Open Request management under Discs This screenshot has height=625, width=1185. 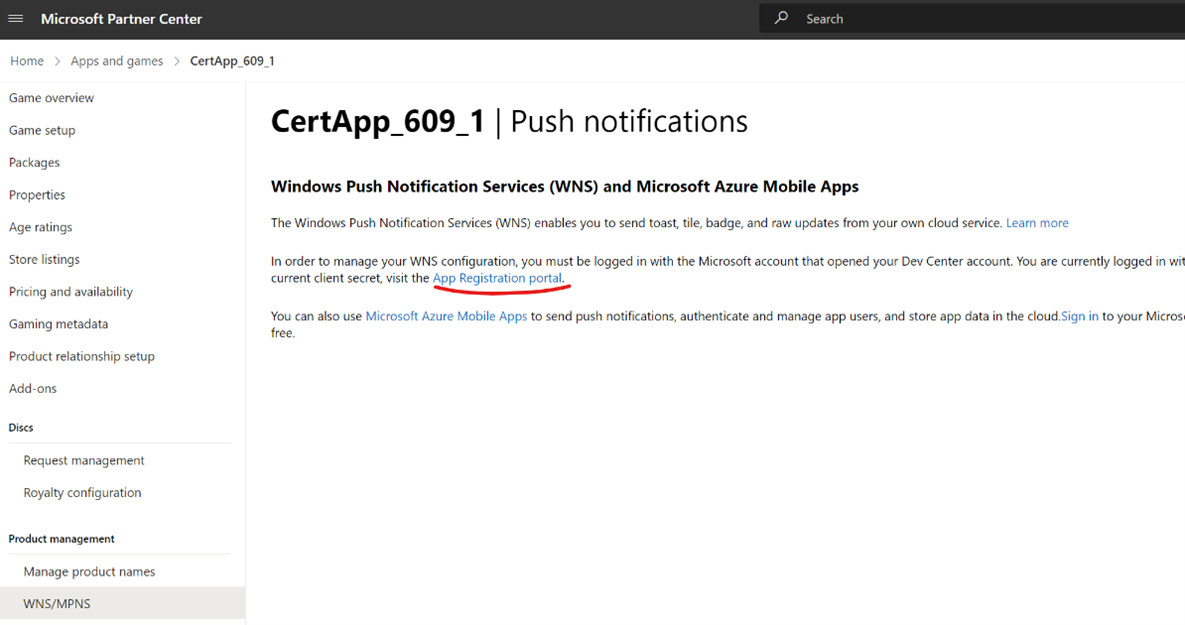[84, 460]
